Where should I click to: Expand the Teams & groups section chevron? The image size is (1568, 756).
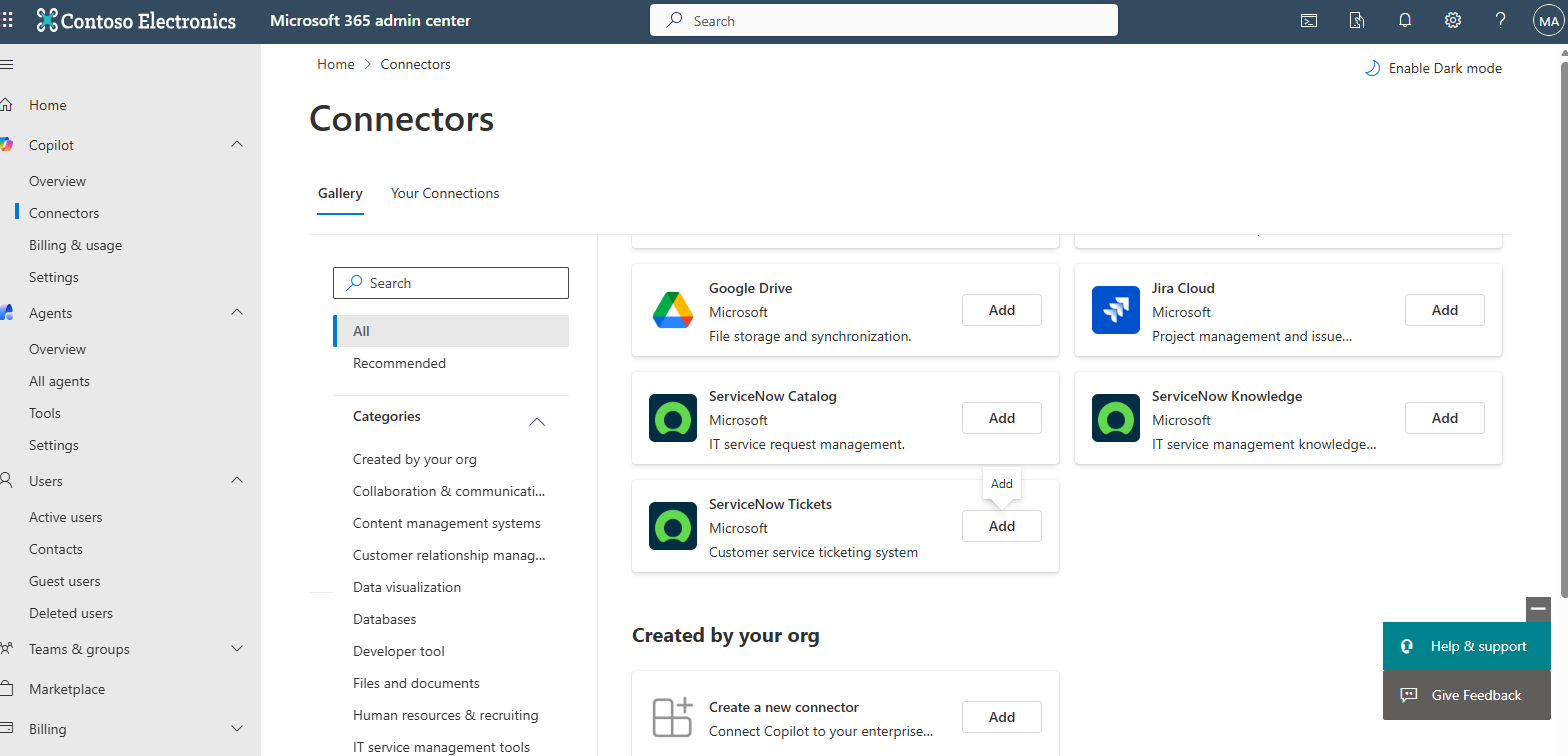tap(237, 649)
